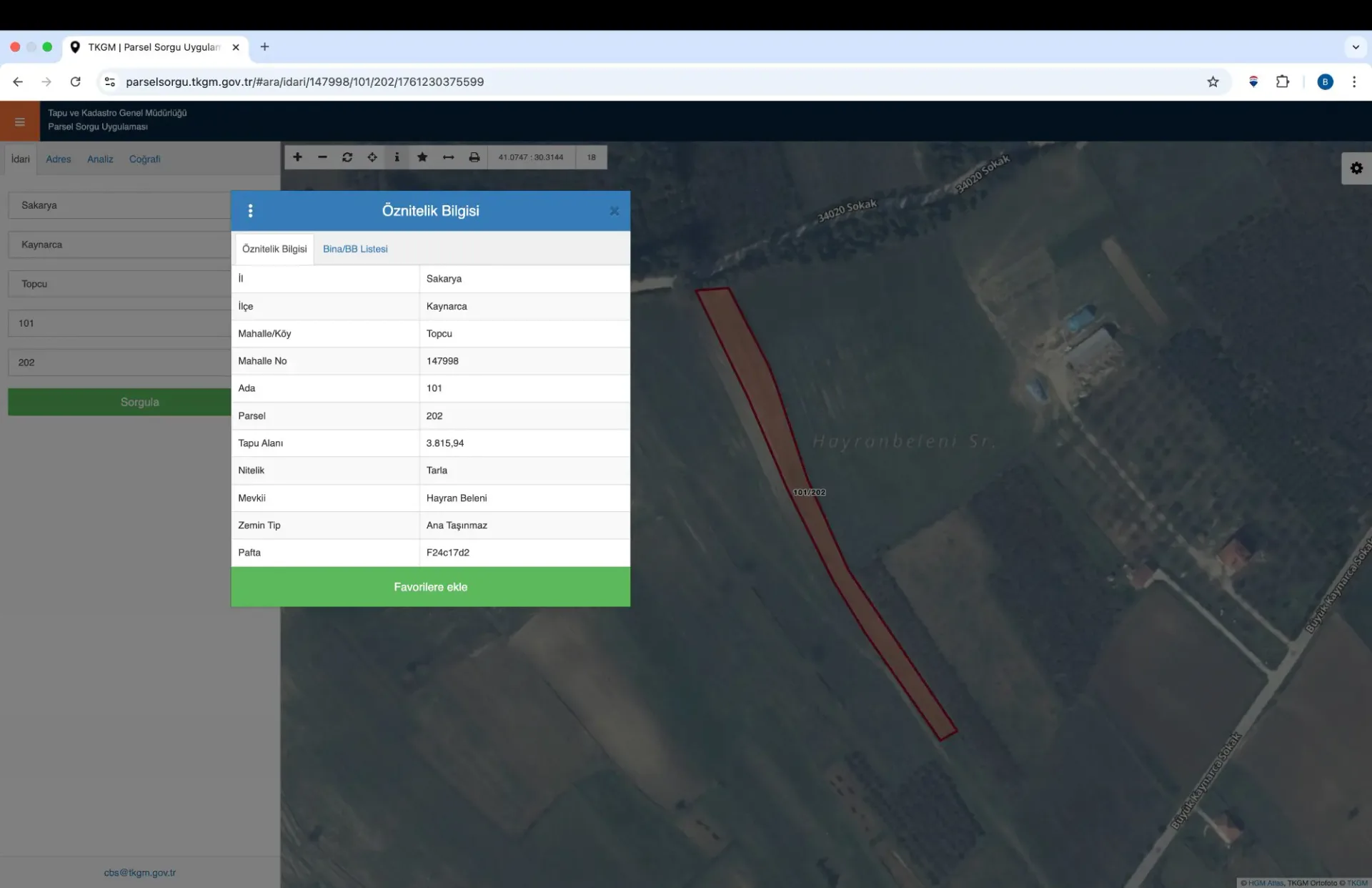Zoom out with the minus map tool
The image size is (1372, 888).
(x=322, y=157)
